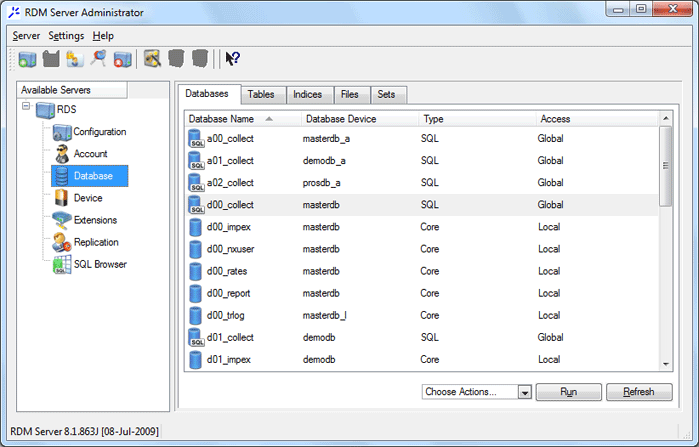
Task: Click the scroll up arrow of database list
Action: pyautogui.click(x=666, y=119)
